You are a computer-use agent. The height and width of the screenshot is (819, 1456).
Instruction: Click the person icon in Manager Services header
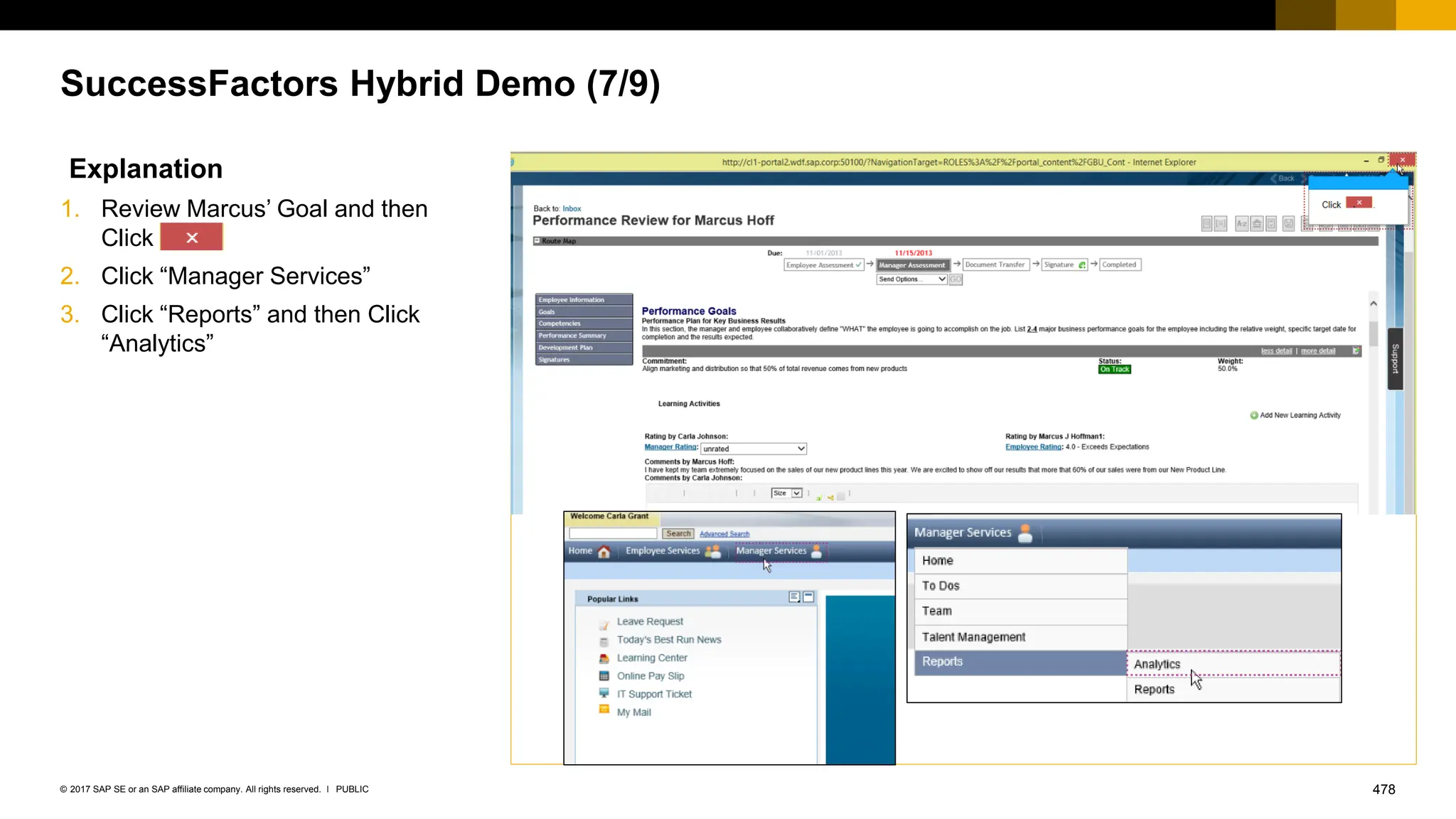(1025, 533)
